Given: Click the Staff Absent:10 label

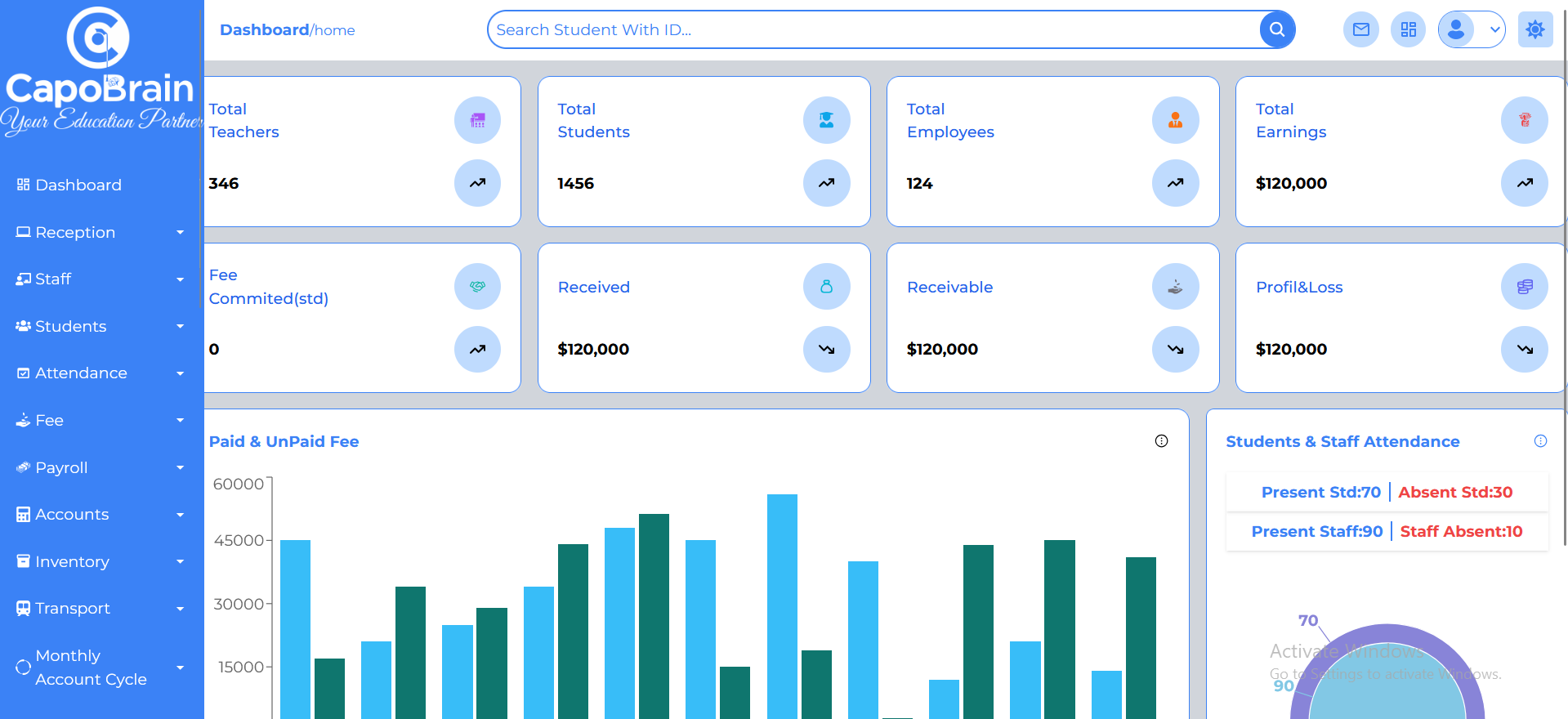Looking at the screenshot, I should [x=1462, y=532].
